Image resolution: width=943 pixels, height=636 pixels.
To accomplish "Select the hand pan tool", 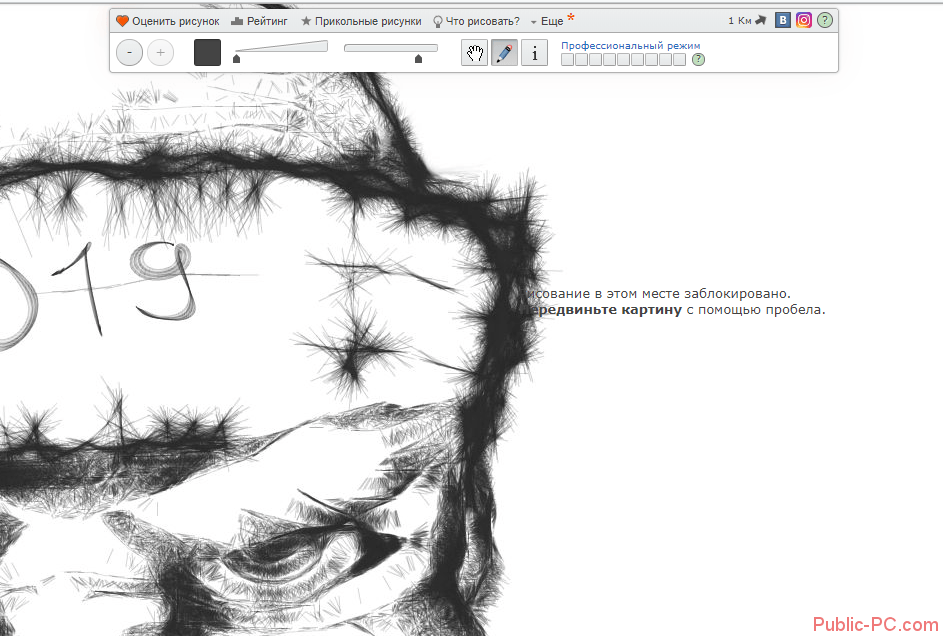I will click(475, 53).
